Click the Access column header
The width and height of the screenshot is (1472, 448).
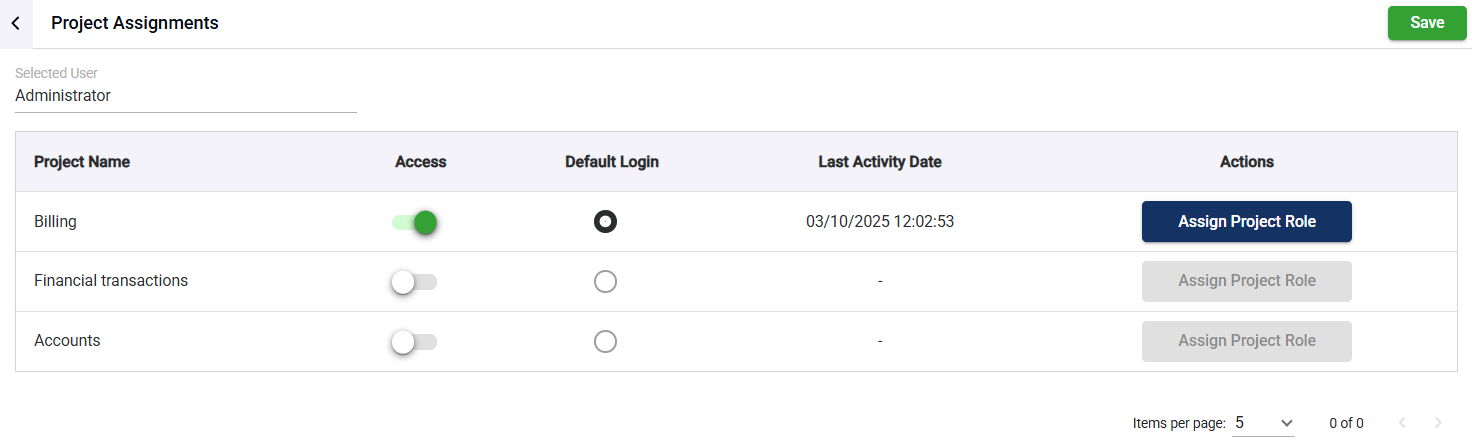tap(421, 162)
